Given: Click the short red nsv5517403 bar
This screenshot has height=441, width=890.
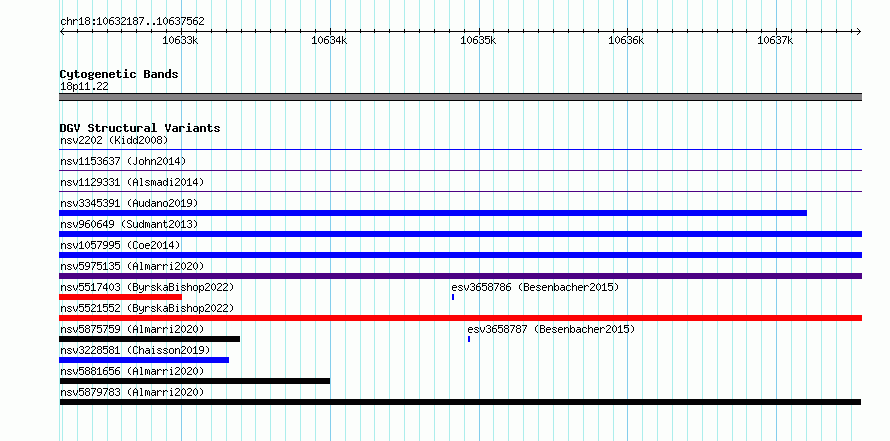Looking at the screenshot, I should (x=120, y=297).
